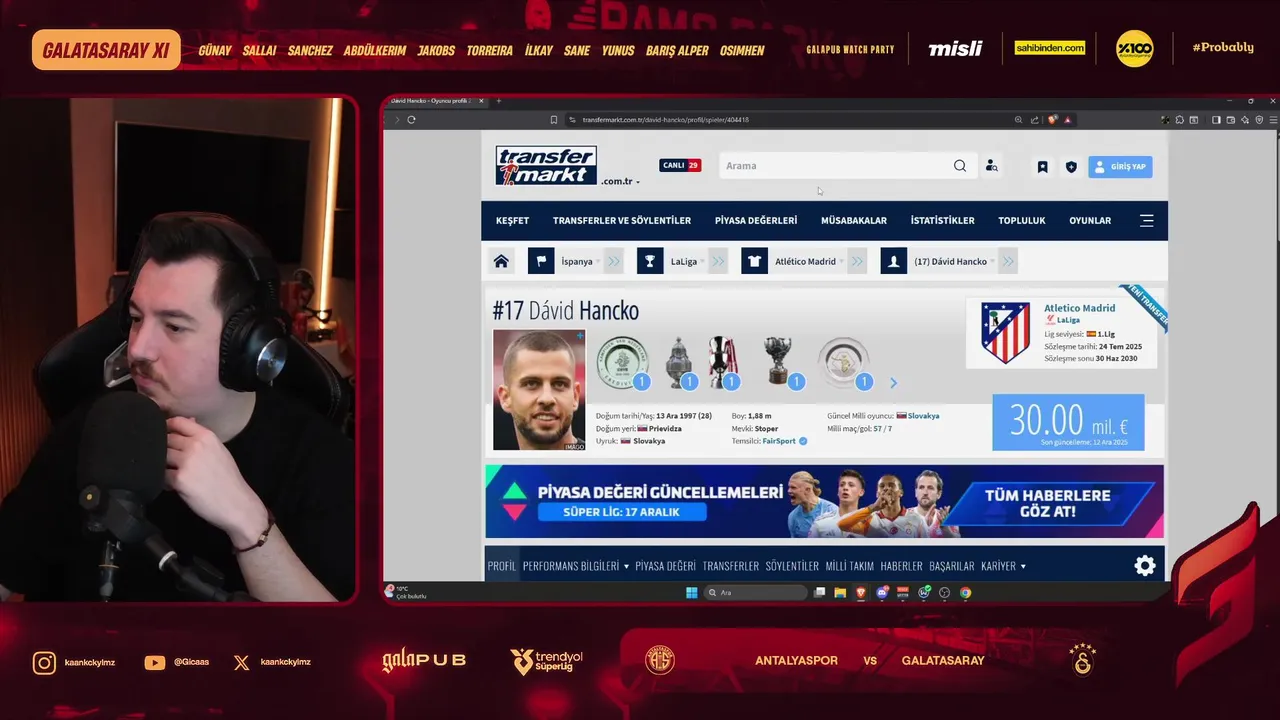Click the player silhouette icon in breadcrumb
This screenshot has width=1280, height=720.
(894, 261)
